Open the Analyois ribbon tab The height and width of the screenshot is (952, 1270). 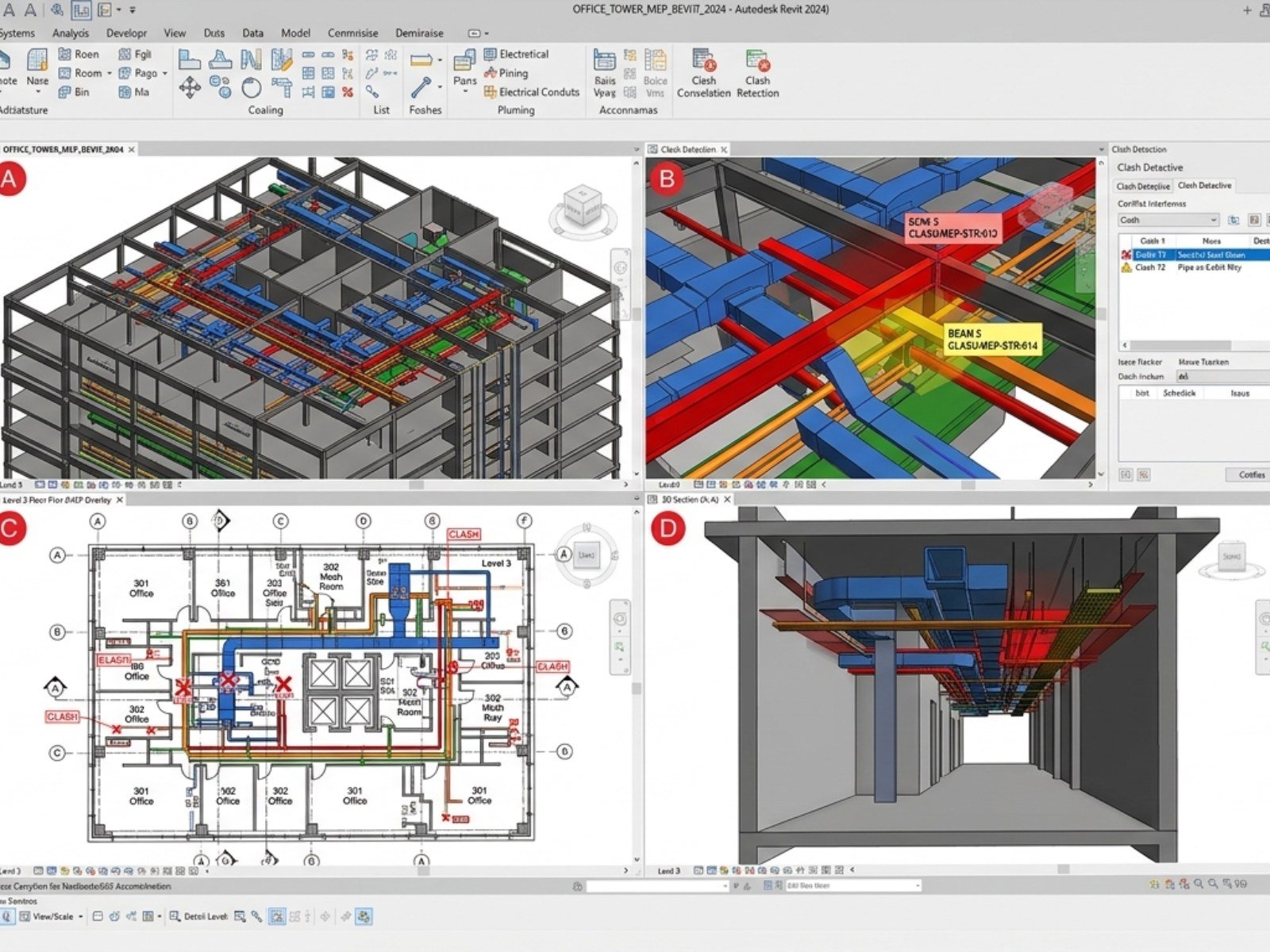[x=71, y=33]
